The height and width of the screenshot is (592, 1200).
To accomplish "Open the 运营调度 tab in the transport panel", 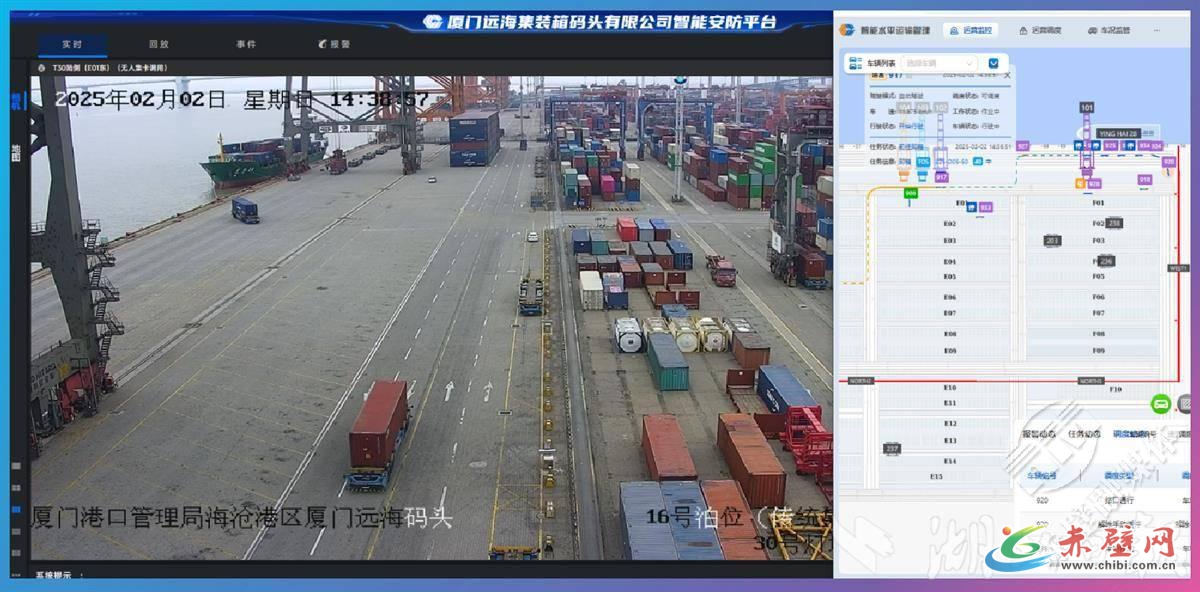I will tap(1040, 30).
